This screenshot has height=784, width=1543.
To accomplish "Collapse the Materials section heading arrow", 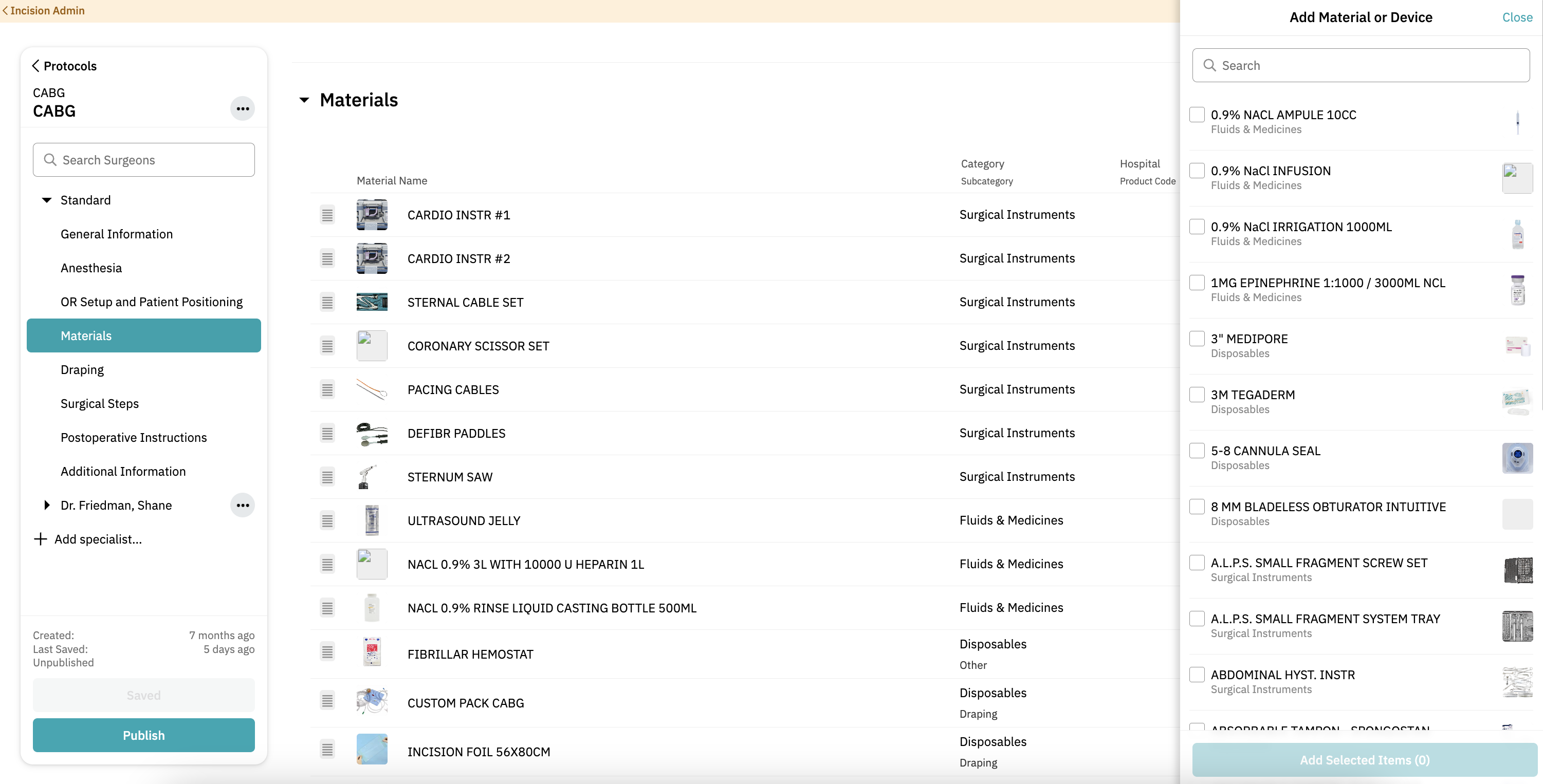I will [304, 100].
